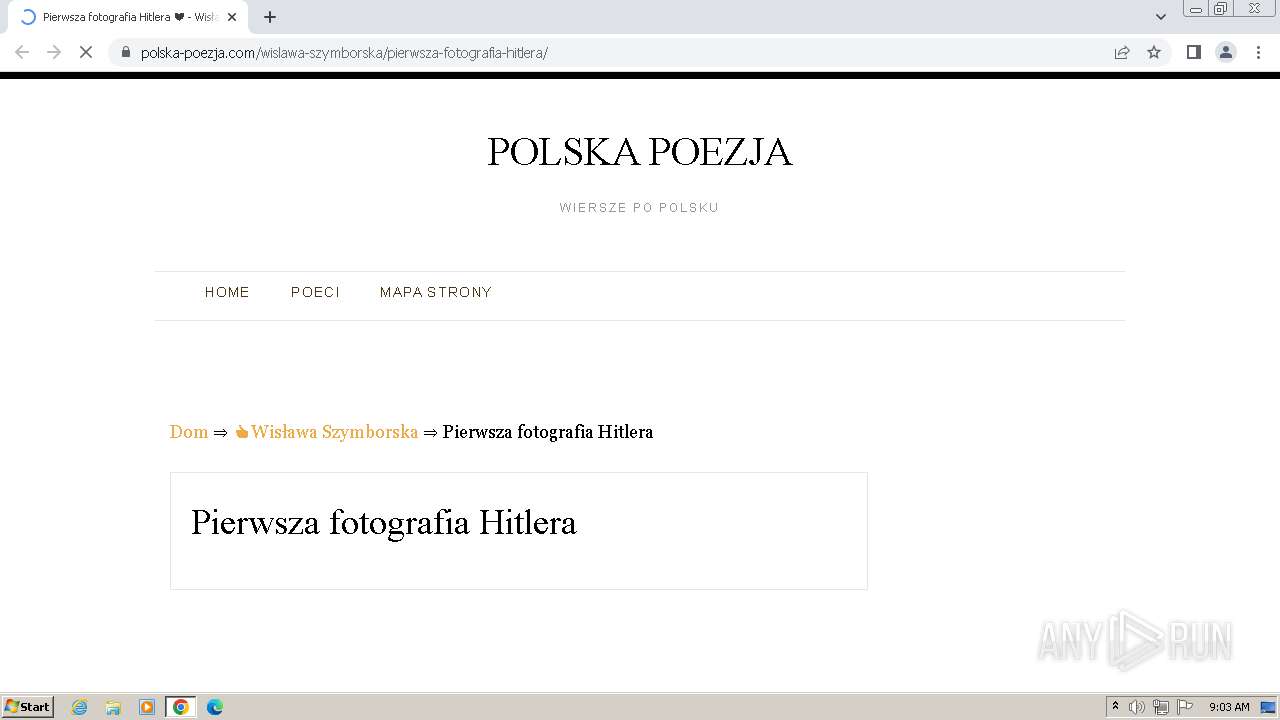1280x720 pixels.
Task: Follow the Dom breadcrumb link
Action: [189, 432]
